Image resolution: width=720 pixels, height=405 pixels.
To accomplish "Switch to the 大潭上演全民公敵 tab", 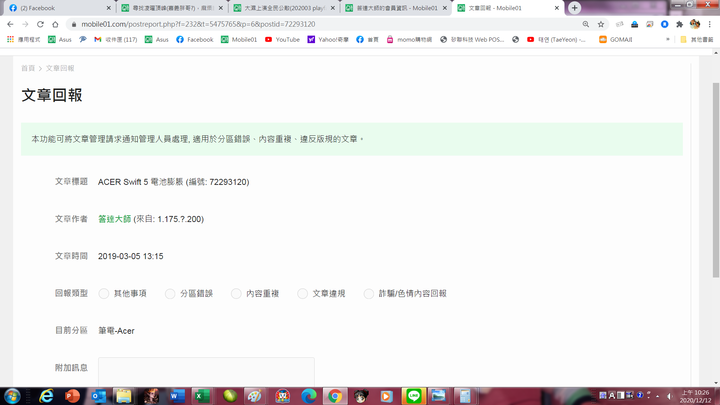I will point(282,8).
